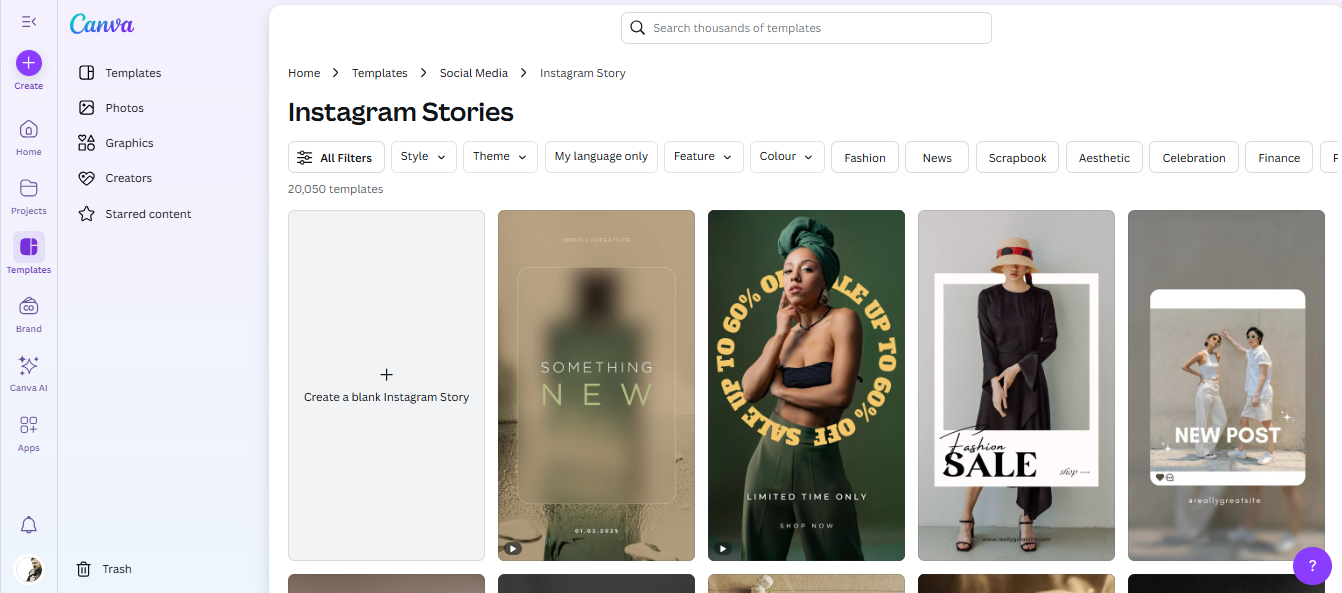Expand the Theme dropdown

point(500,157)
